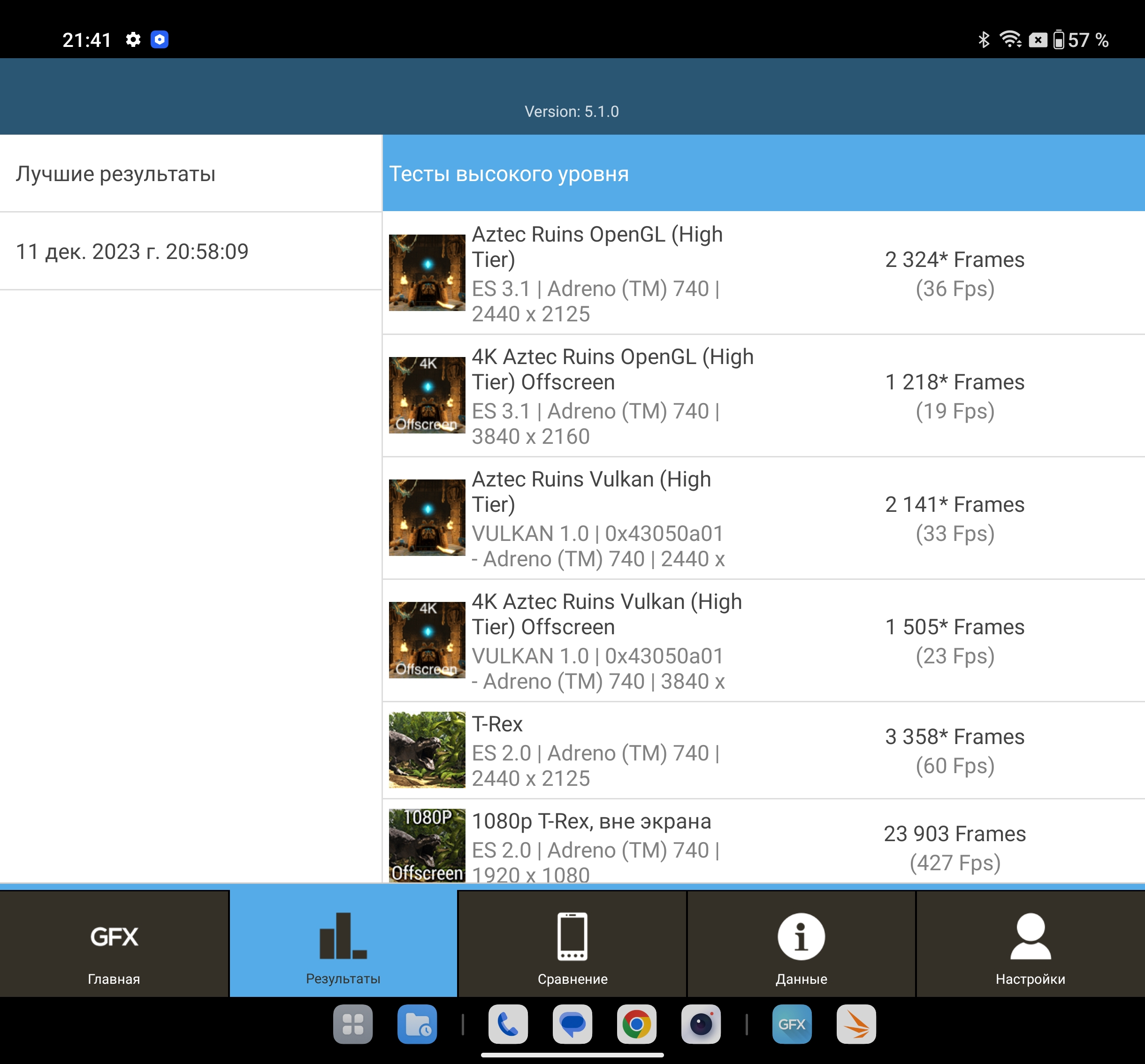The image size is (1145, 1064).
Task: Open GFXBench icon in the dock
Action: 792,1024
